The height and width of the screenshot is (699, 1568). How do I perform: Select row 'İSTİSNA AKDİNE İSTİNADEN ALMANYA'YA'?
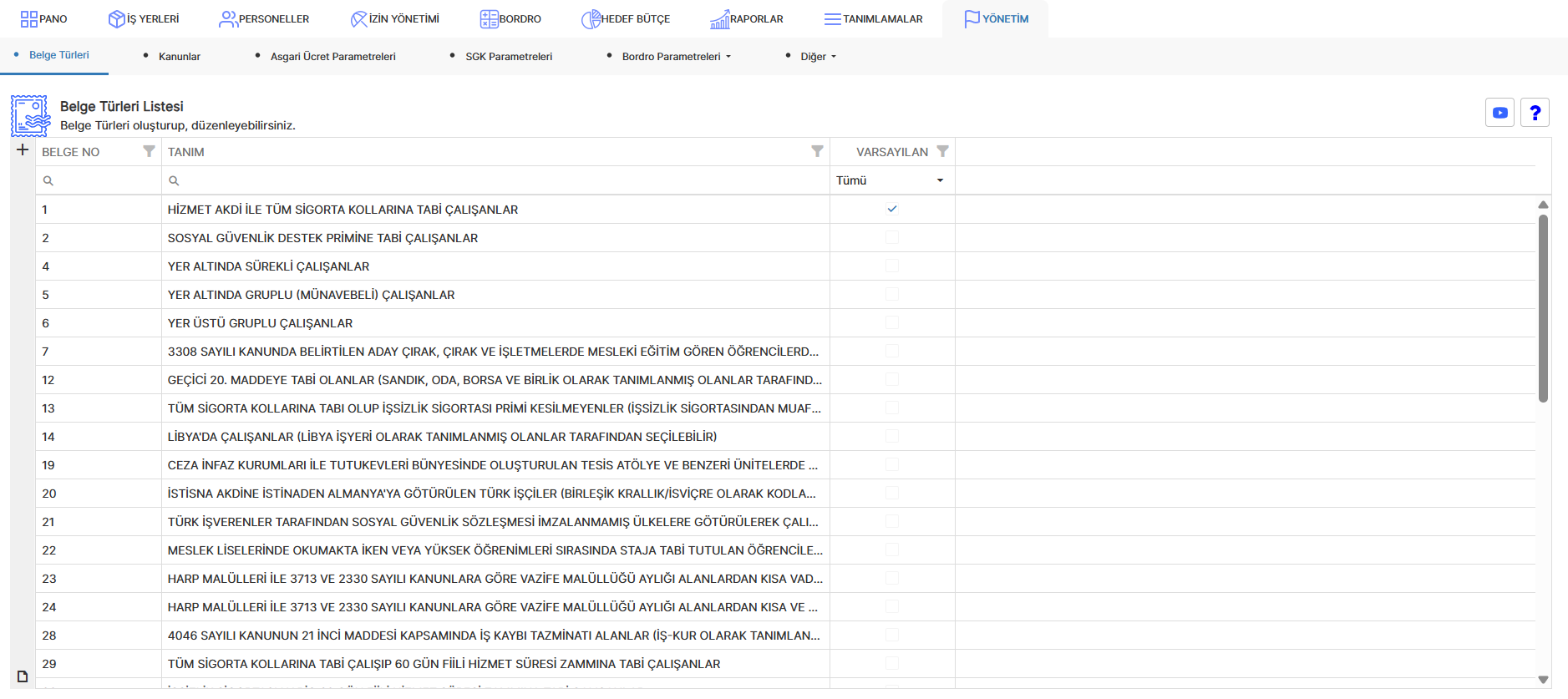[785, 494]
